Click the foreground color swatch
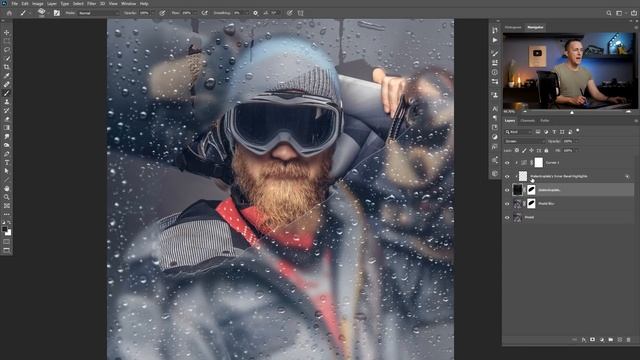This screenshot has width=640, height=360. (x=4, y=229)
